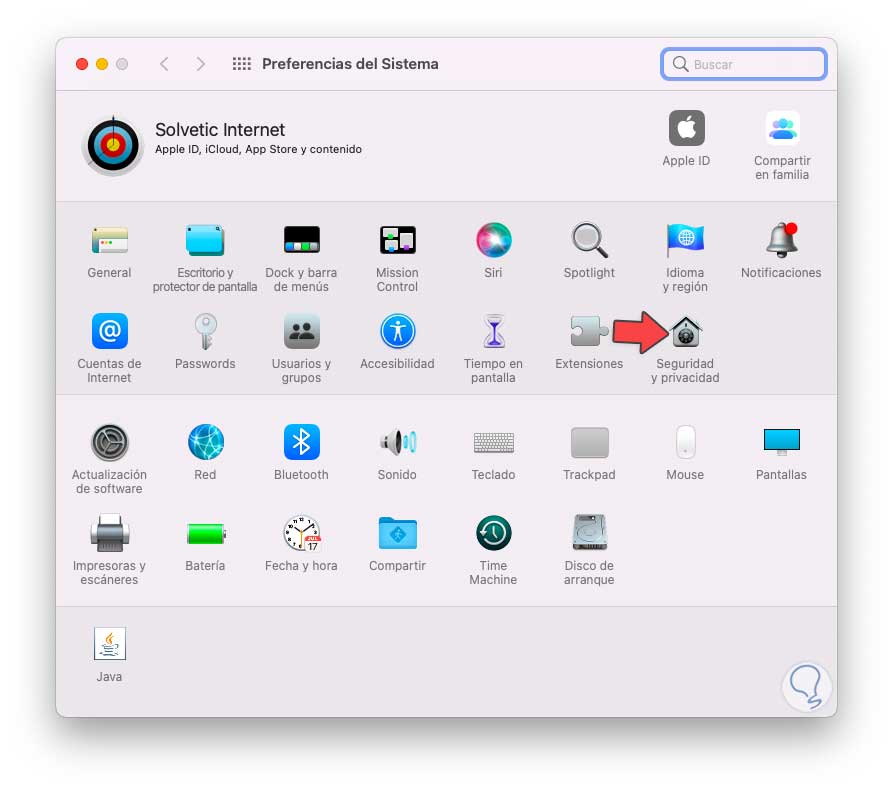
Task: Go back with the left chevron
Action: click(x=164, y=64)
